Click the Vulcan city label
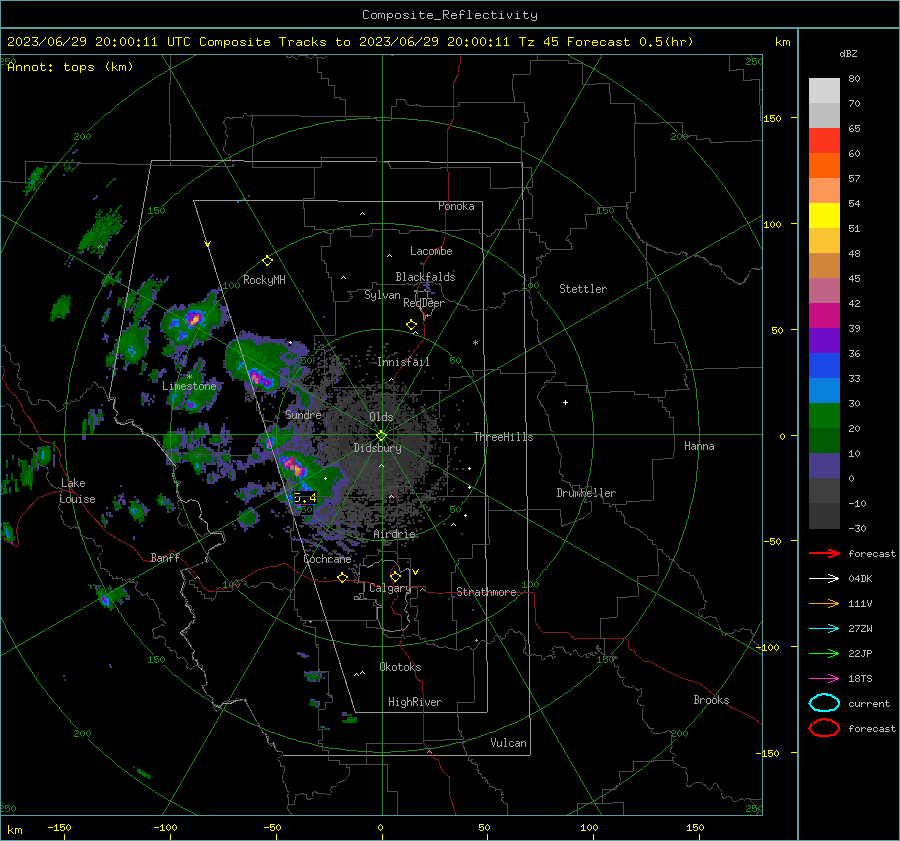This screenshot has width=900, height=841. [x=508, y=743]
